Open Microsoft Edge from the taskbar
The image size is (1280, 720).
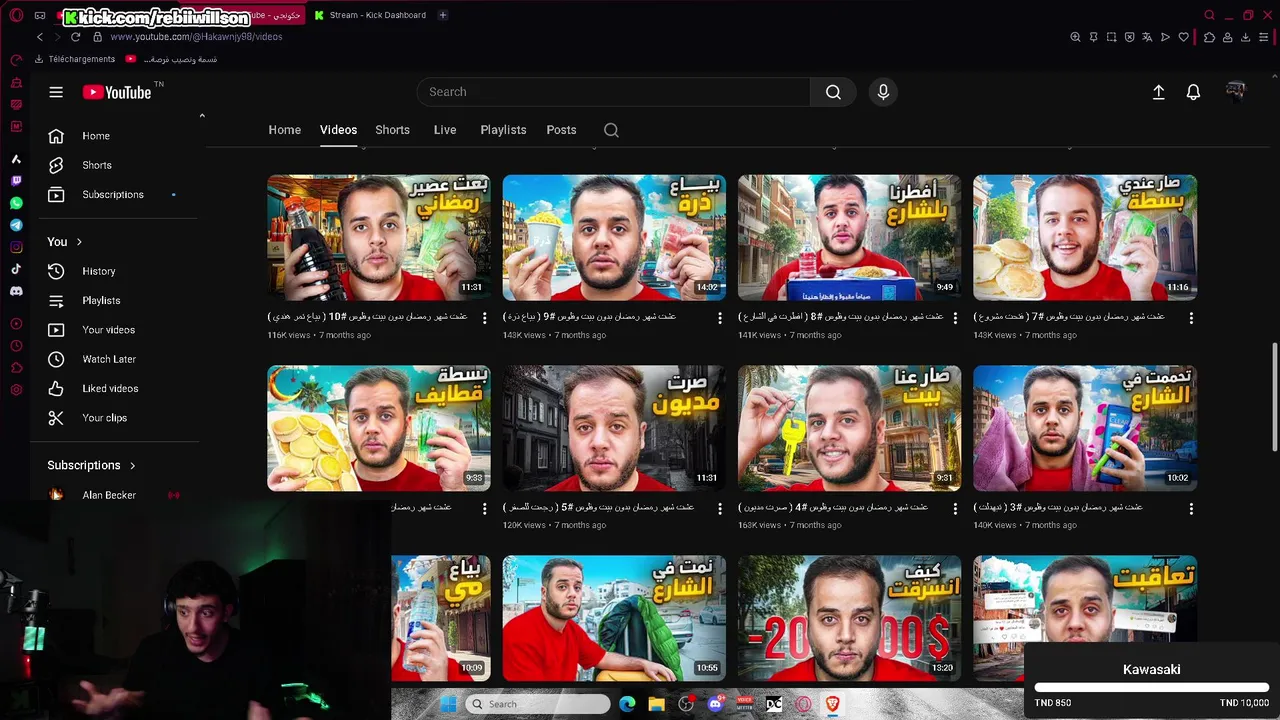pos(627,704)
